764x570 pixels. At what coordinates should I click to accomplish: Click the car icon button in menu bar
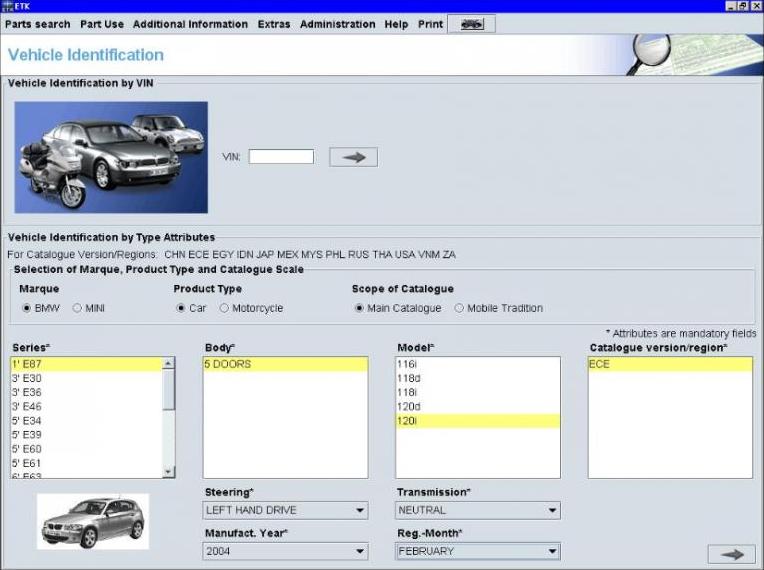click(471, 24)
